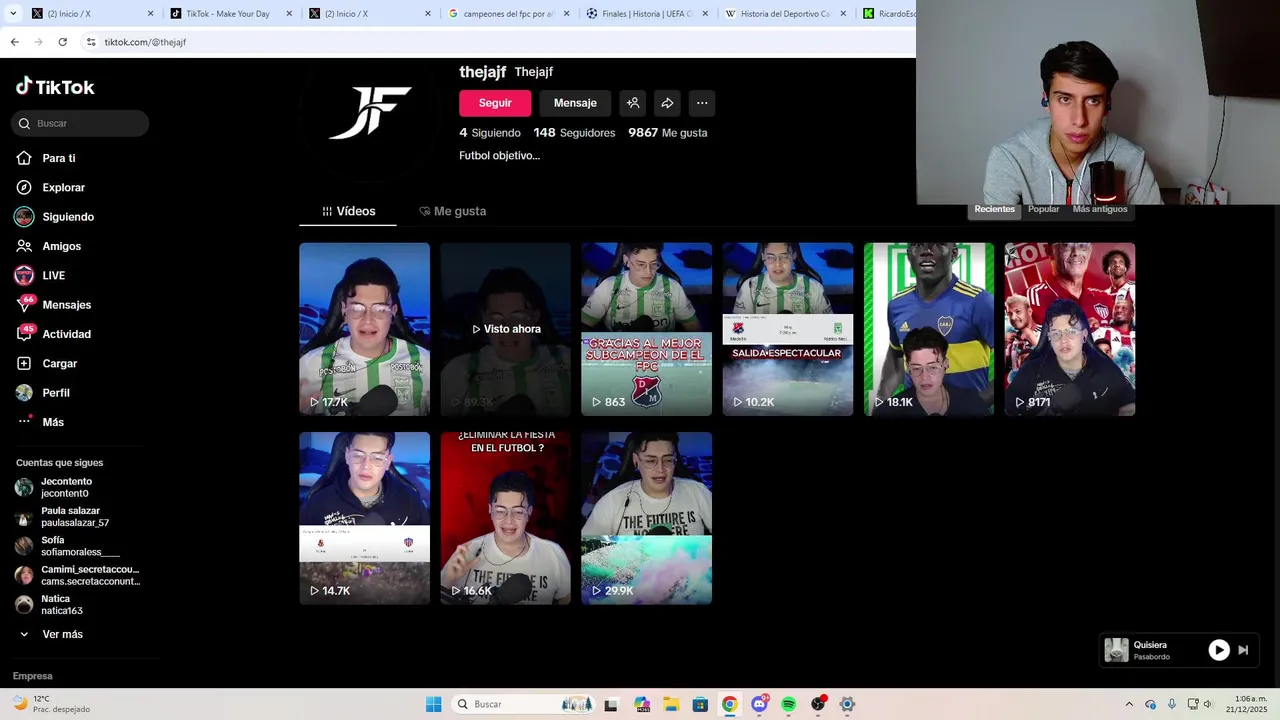1280x720 pixels.
Task: Open the video with 17.7K views
Action: point(364,329)
